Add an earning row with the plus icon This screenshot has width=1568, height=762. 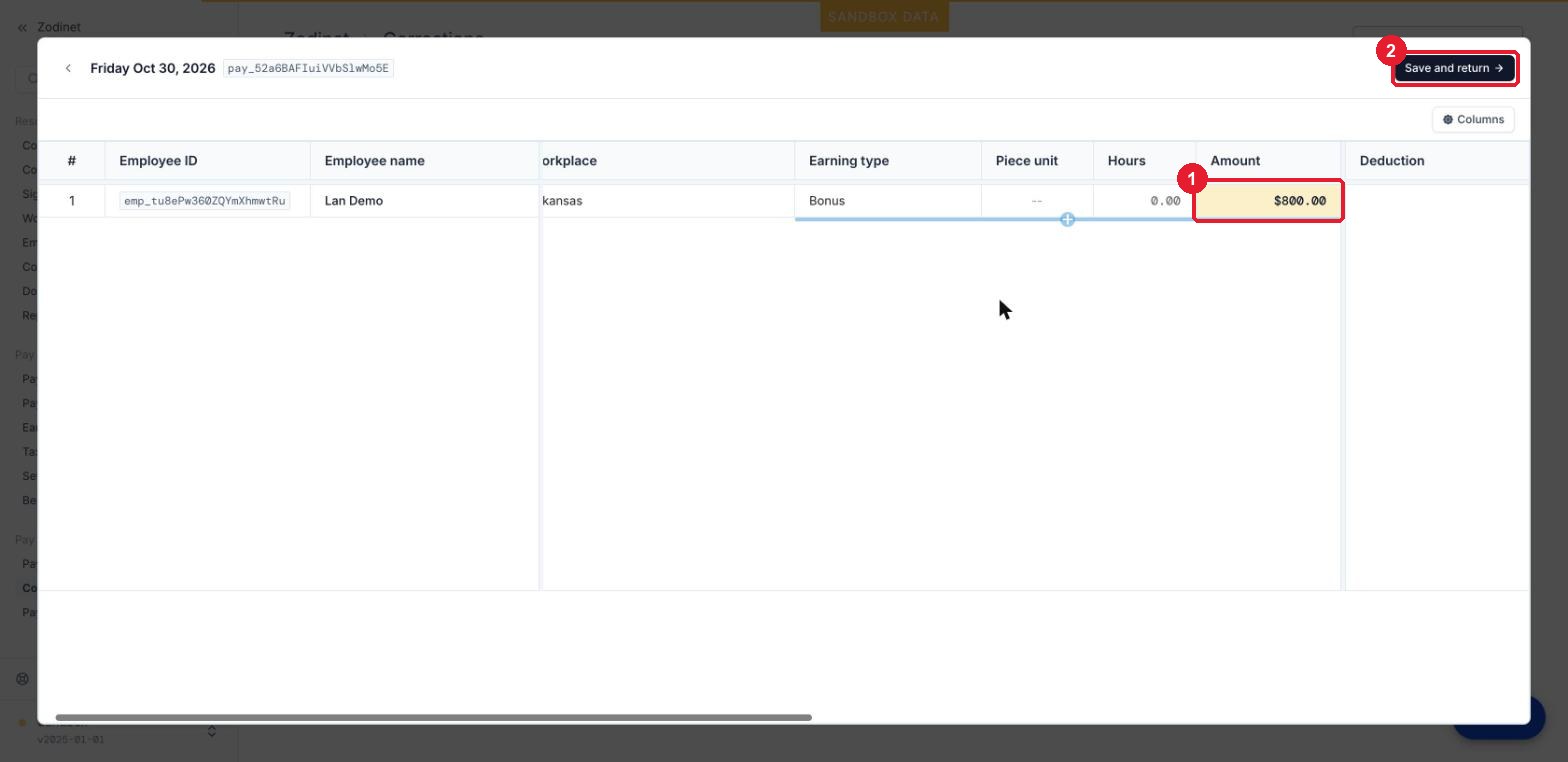pos(1067,219)
